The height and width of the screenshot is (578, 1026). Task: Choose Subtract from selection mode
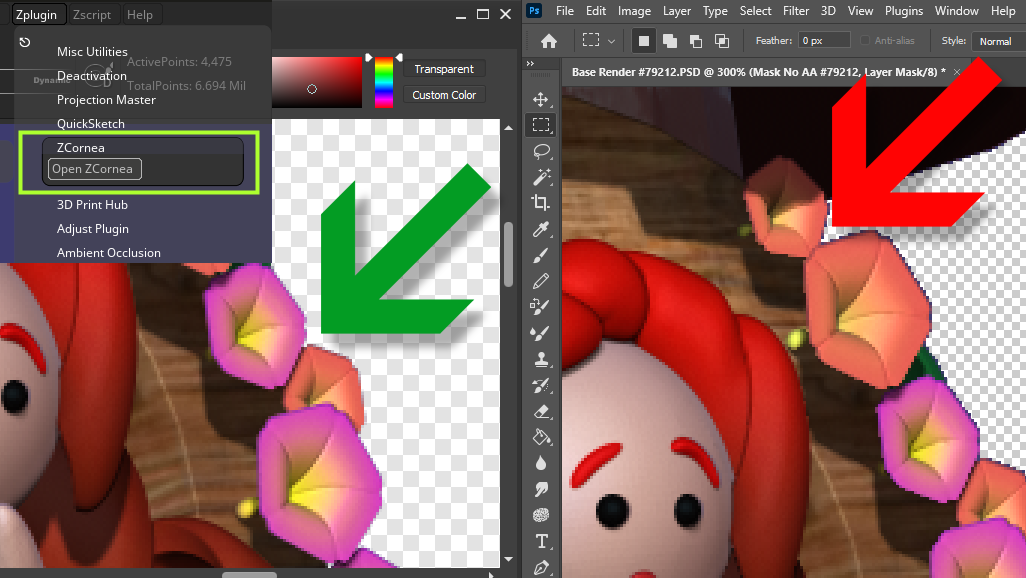tap(696, 41)
